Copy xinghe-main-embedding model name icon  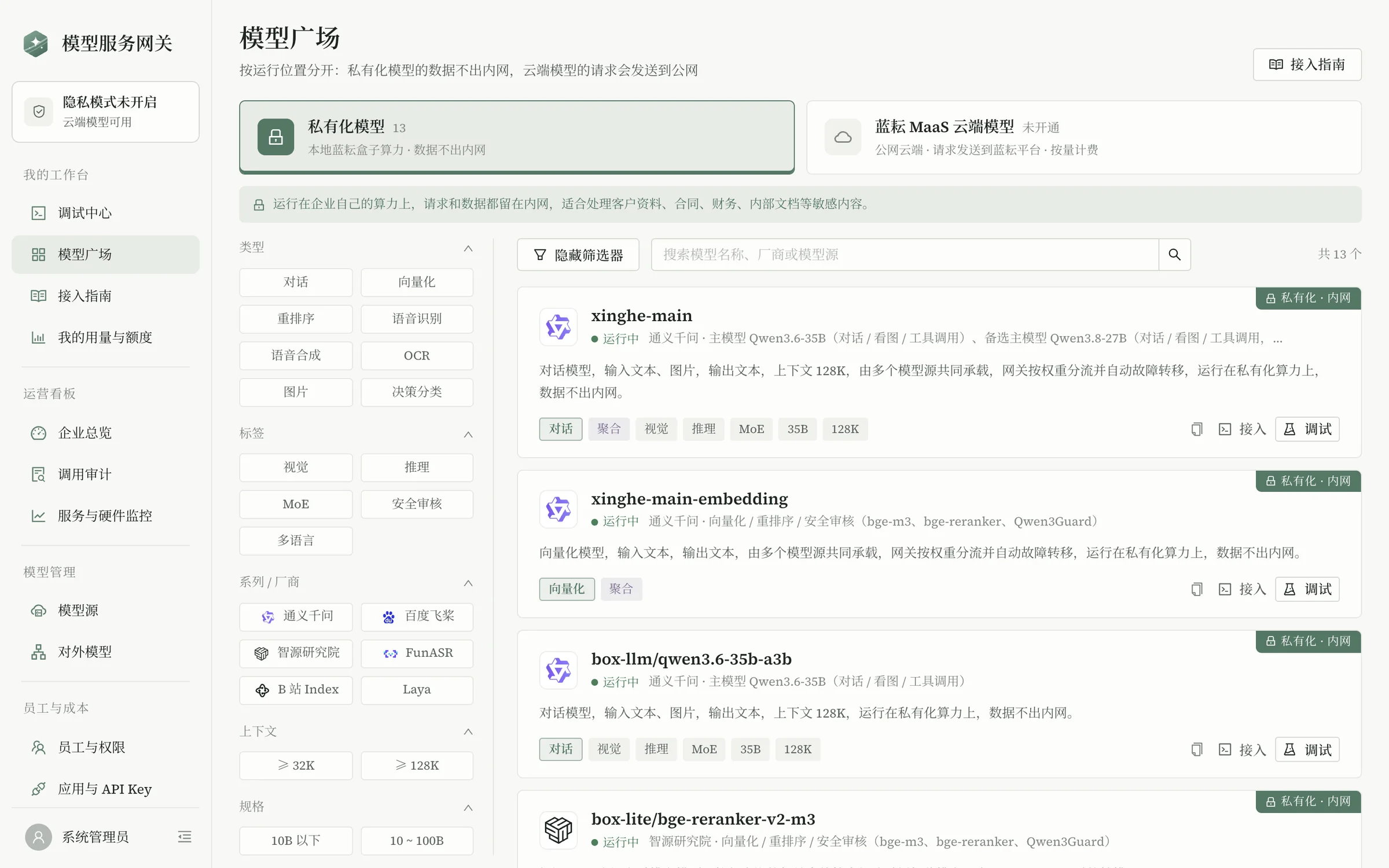[1196, 590]
